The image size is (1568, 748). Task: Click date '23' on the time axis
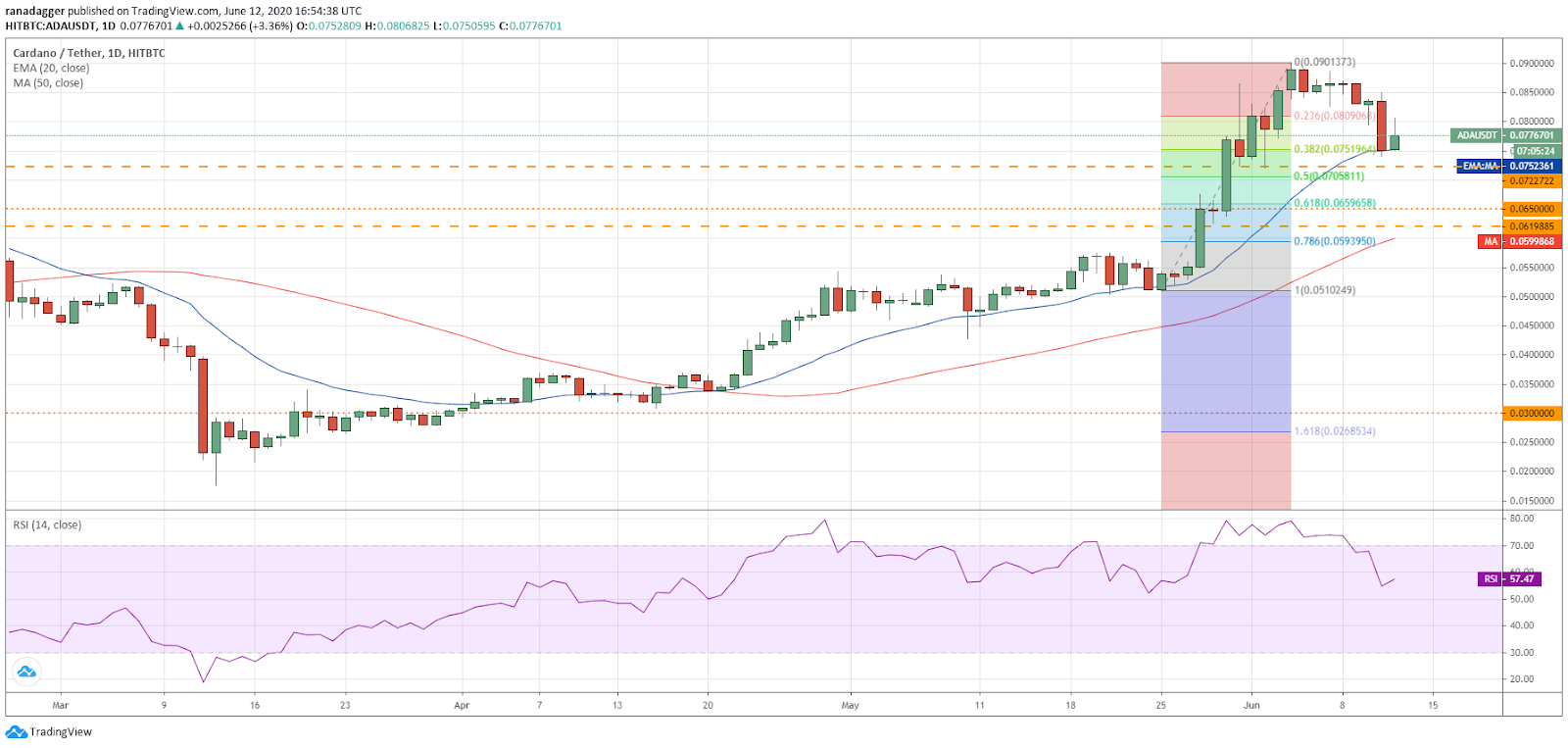345,706
